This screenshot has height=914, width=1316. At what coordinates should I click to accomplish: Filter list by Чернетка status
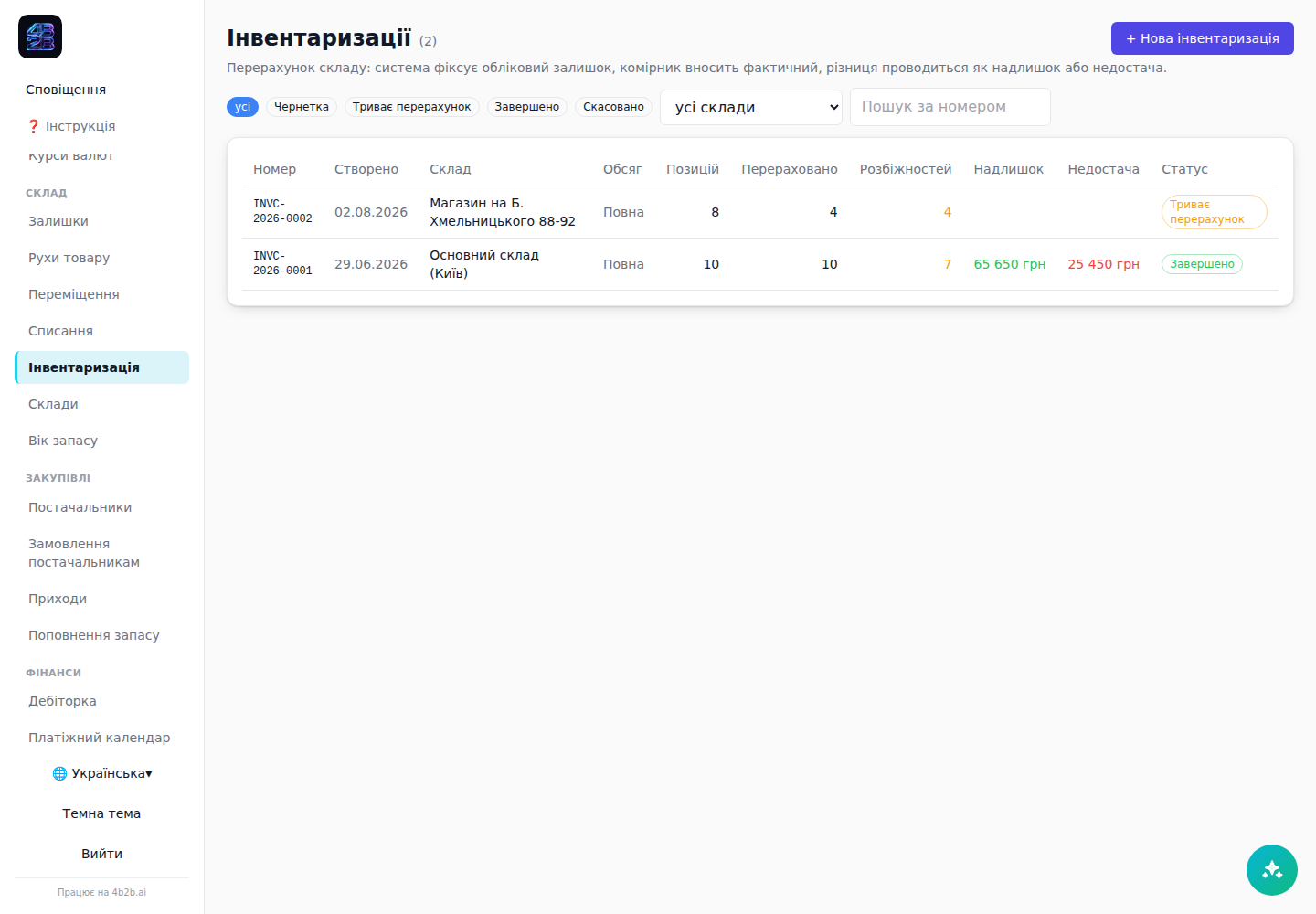tap(302, 107)
